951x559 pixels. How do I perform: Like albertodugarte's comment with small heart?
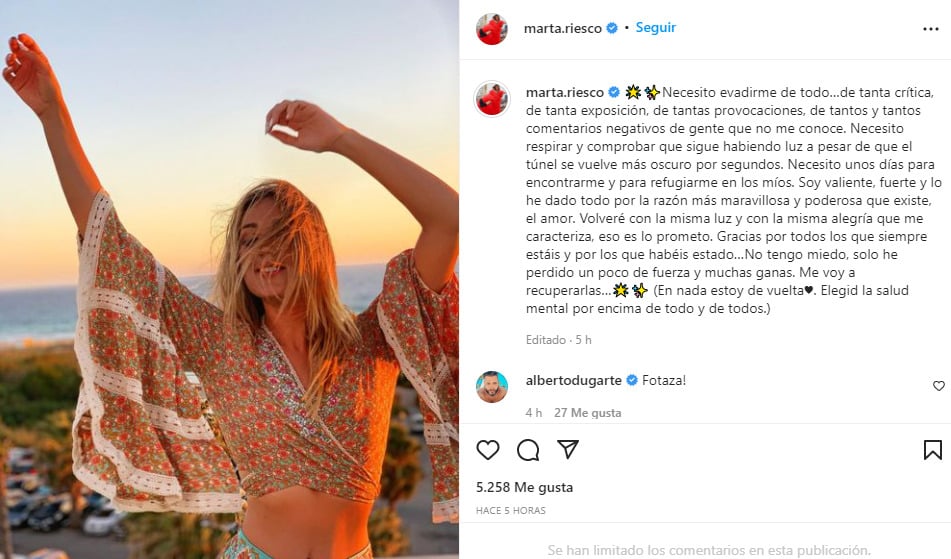click(x=938, y=386)
